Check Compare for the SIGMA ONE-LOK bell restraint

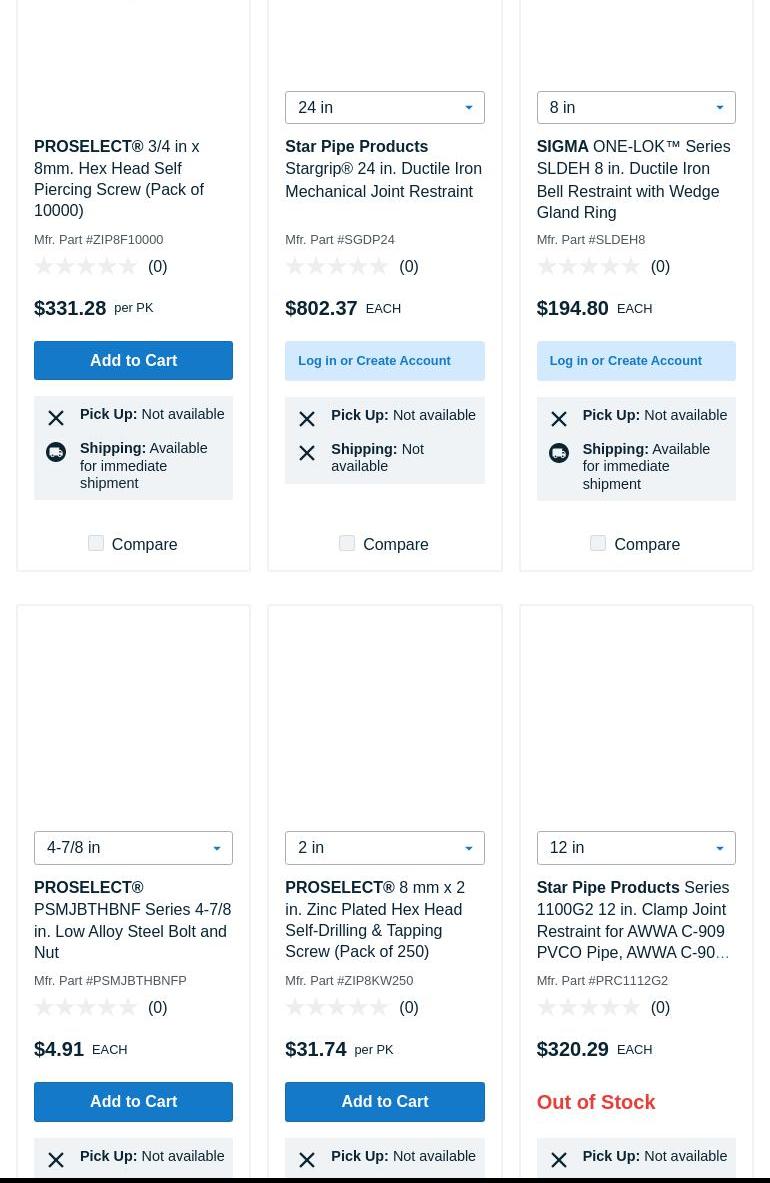pyautogui.click(x=598, y=543)
